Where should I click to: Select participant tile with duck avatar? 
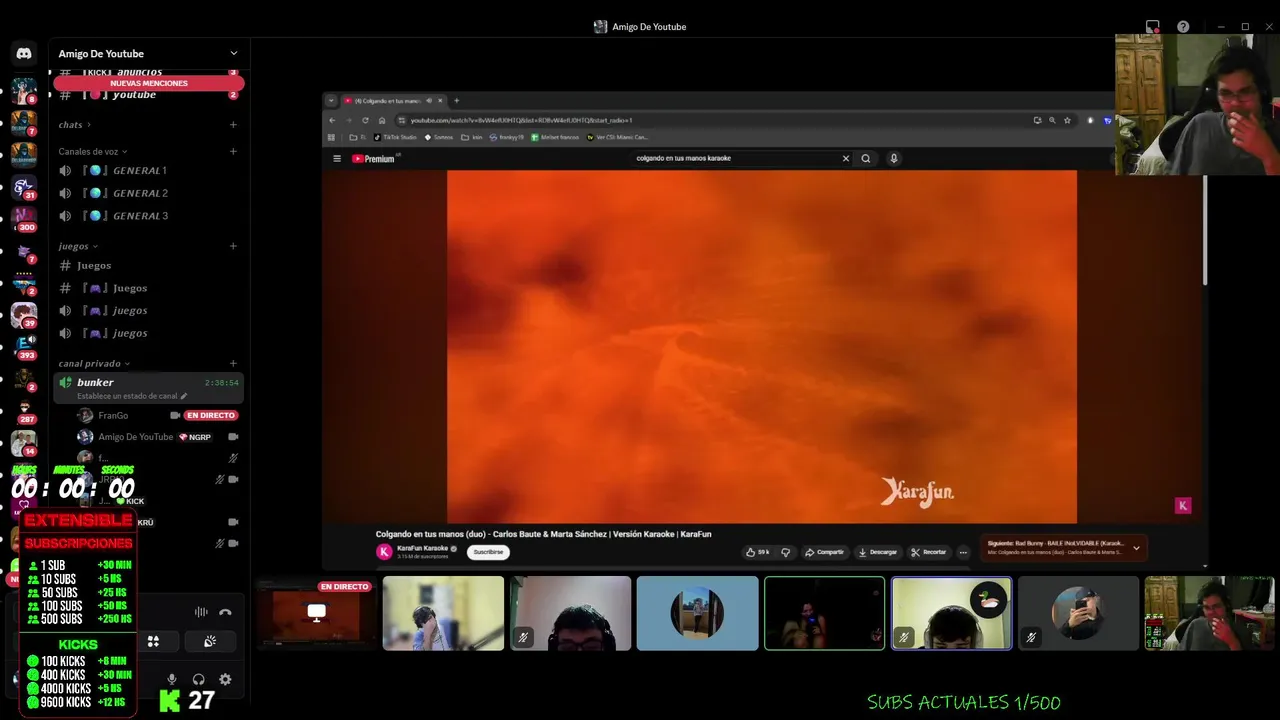tap(951, 613)
